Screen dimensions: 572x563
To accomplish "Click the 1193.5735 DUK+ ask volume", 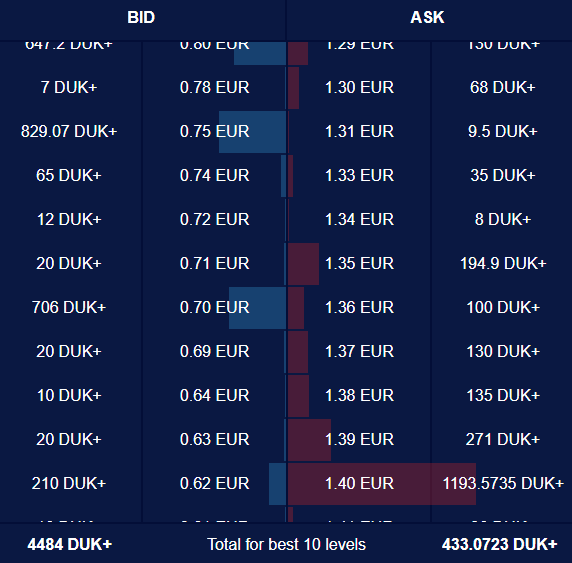I will click(x=503, y=483).
